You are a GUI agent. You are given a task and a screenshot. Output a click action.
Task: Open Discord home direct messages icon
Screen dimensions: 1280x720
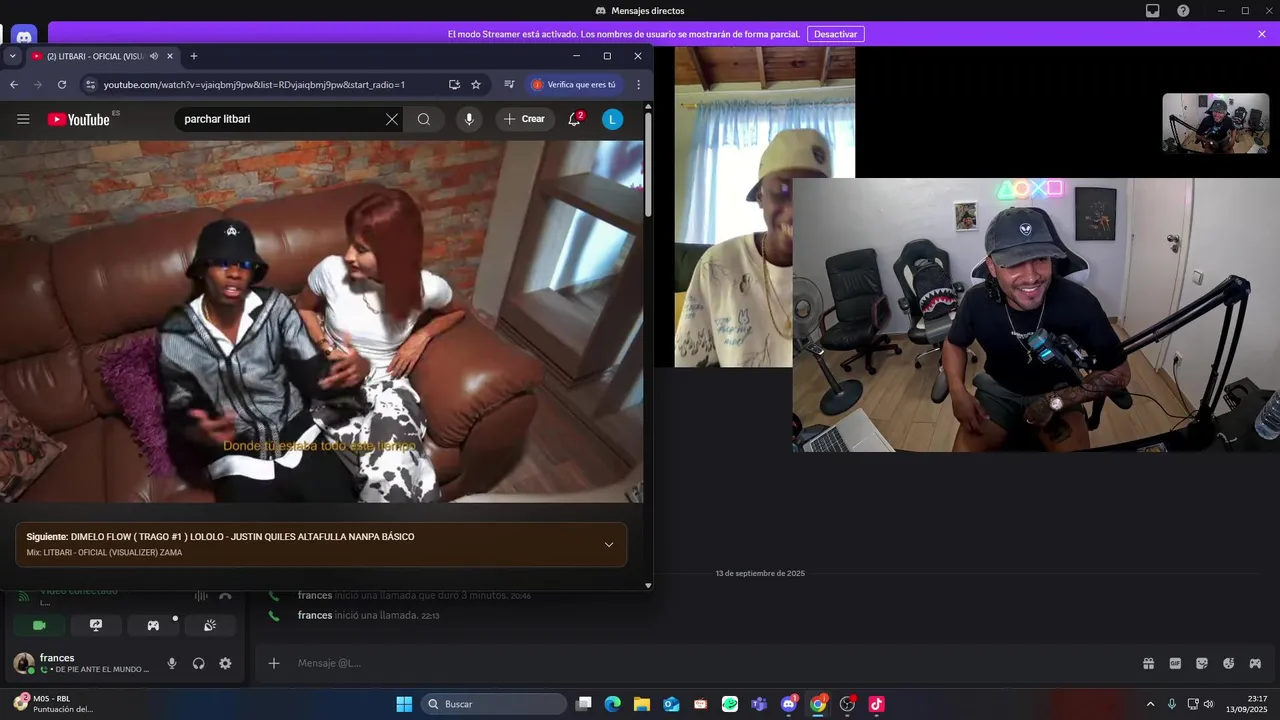[24, 37]
